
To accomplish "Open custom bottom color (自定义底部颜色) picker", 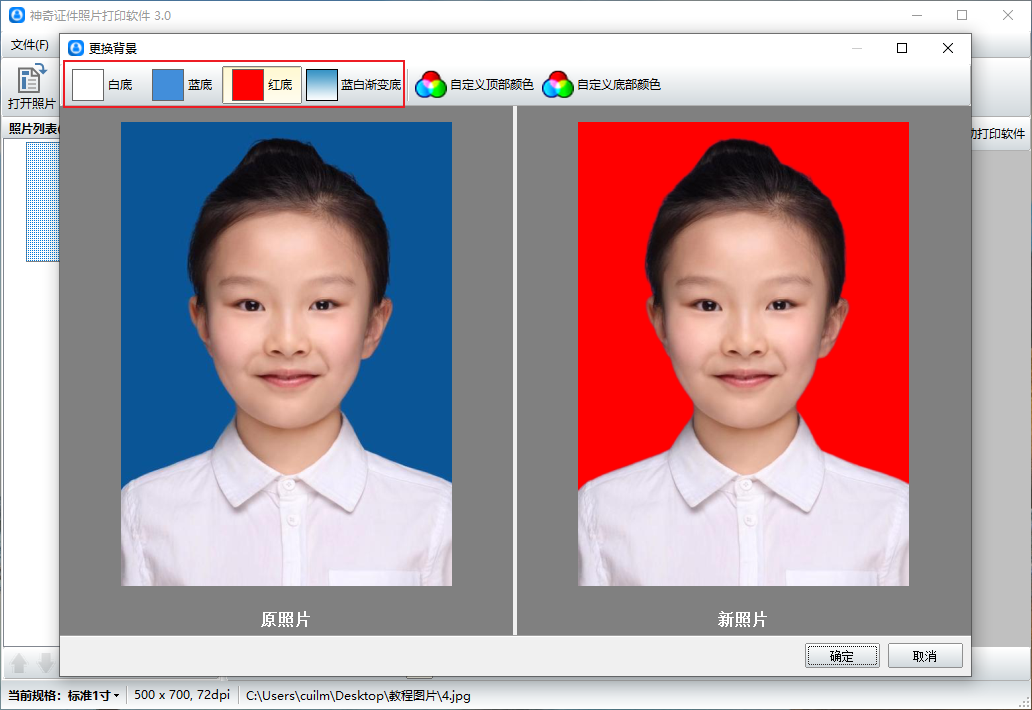I will (x=601, y=85).
